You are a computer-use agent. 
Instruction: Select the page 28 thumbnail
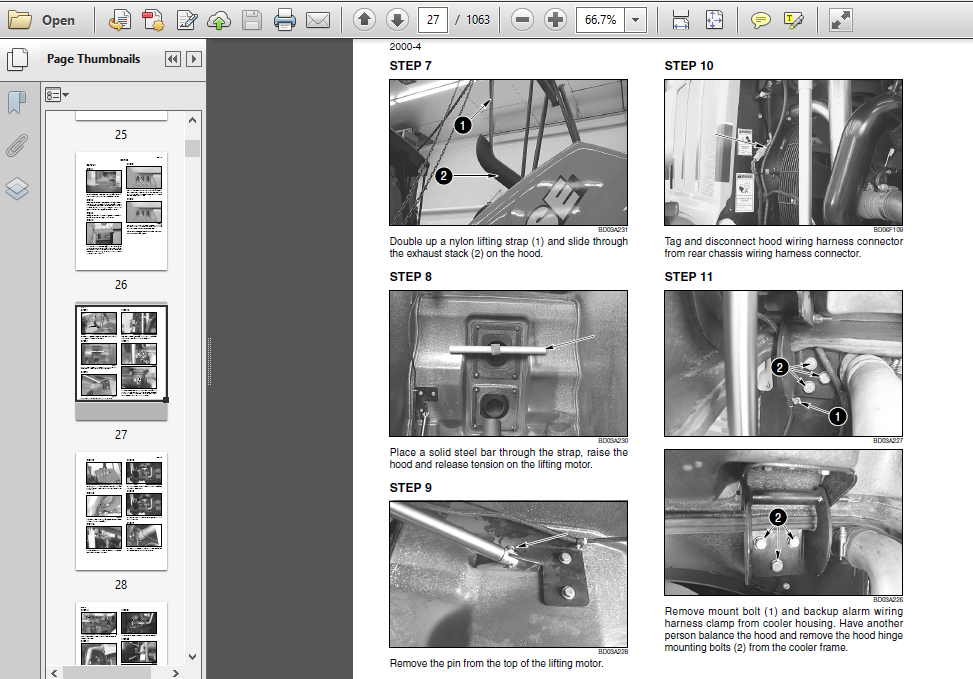[x=121, y=511]
